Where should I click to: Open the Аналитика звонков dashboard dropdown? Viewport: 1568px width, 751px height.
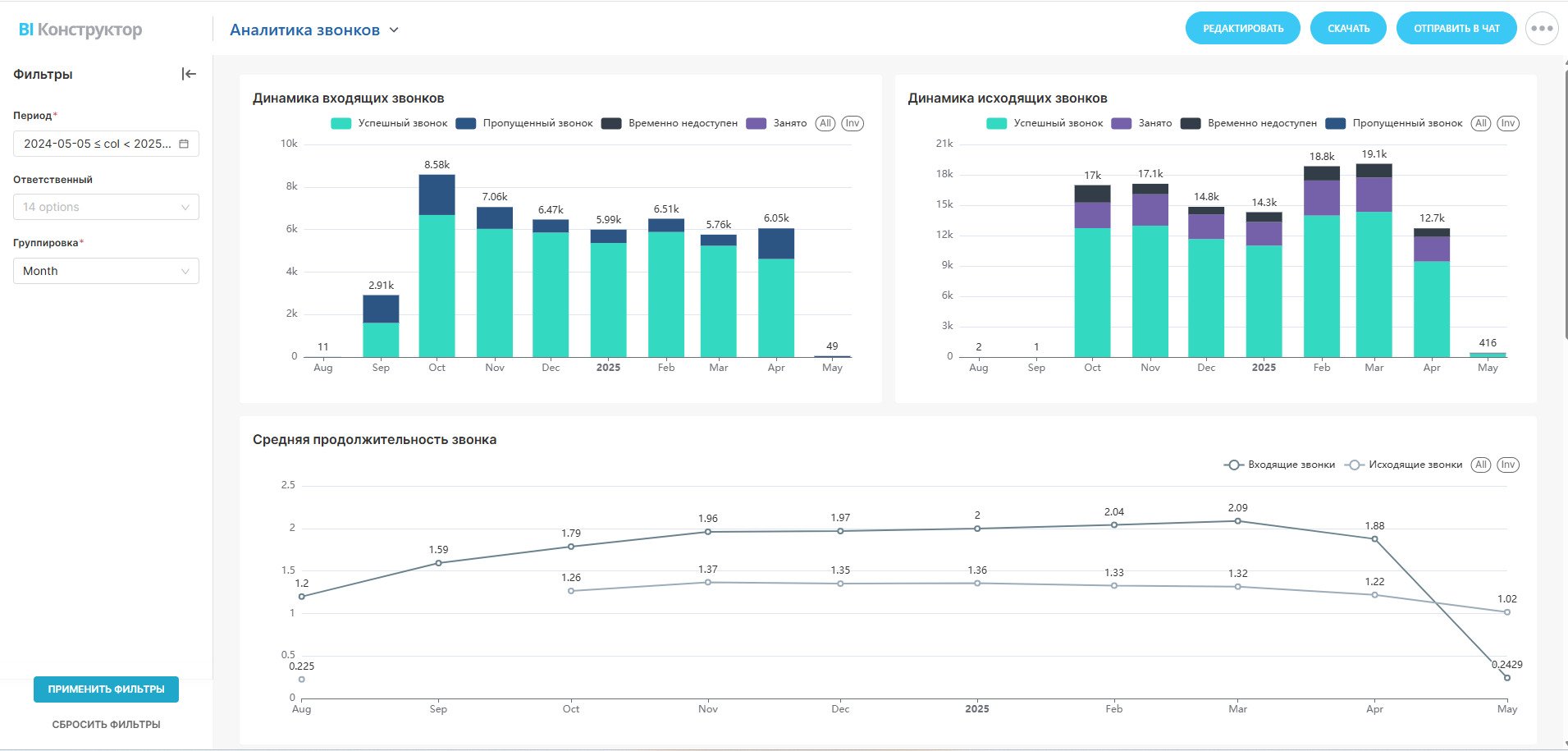pos(314,30)
